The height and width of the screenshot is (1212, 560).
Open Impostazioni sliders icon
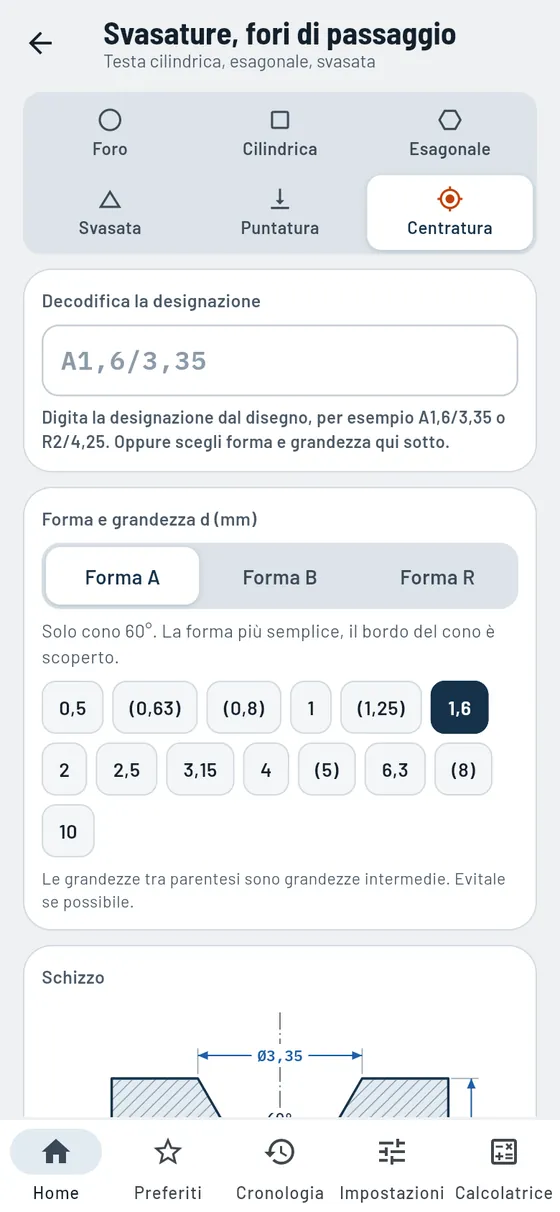pyautogui.click(x=392, y=1152)
